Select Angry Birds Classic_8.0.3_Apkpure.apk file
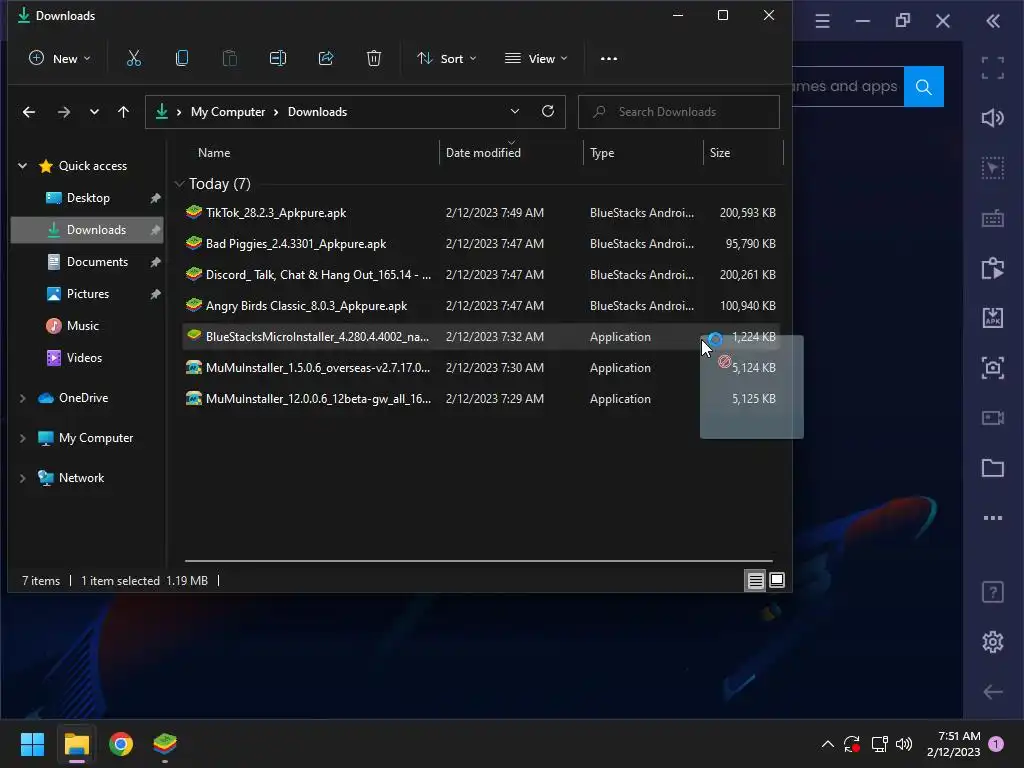The image size is (1024, 768). pos(481,306)
